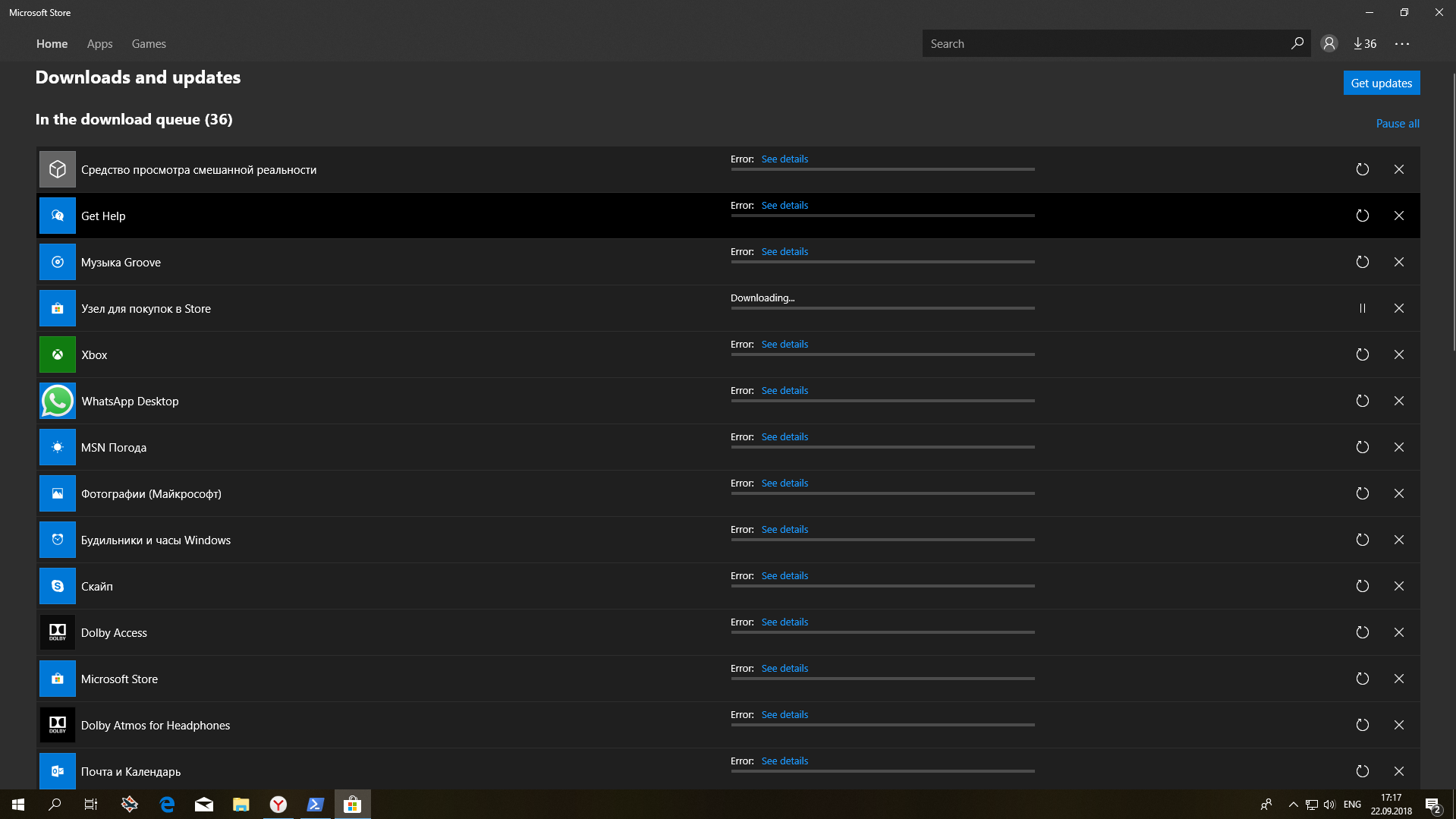Viewport: 1456px width, 819px height.
Task: Click progress bar of Узел для покупок download
Action: [882, 308]
